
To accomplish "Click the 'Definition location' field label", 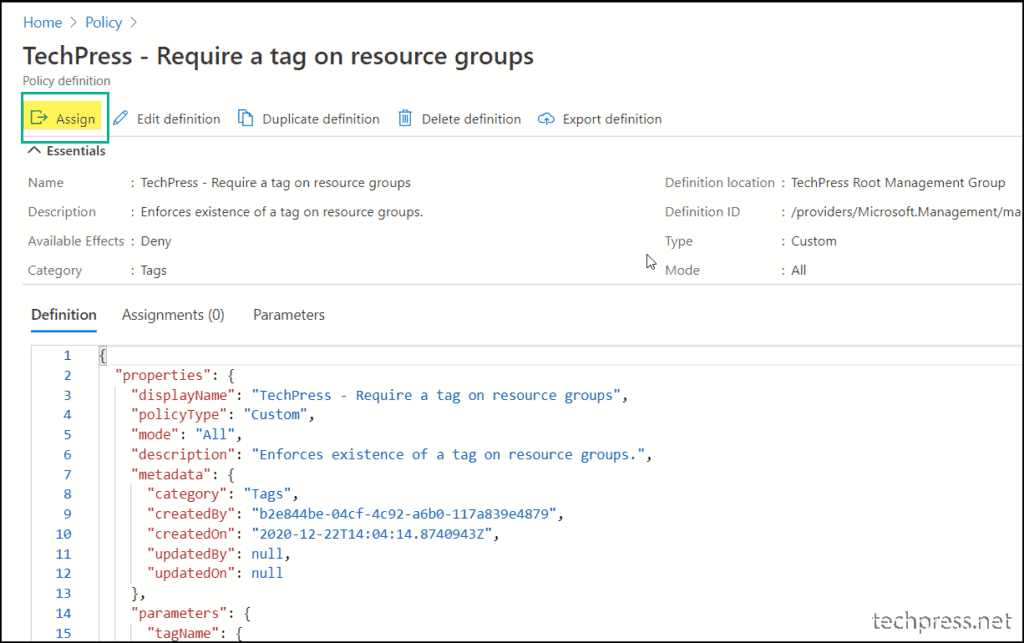I will [x=720, y=183].
